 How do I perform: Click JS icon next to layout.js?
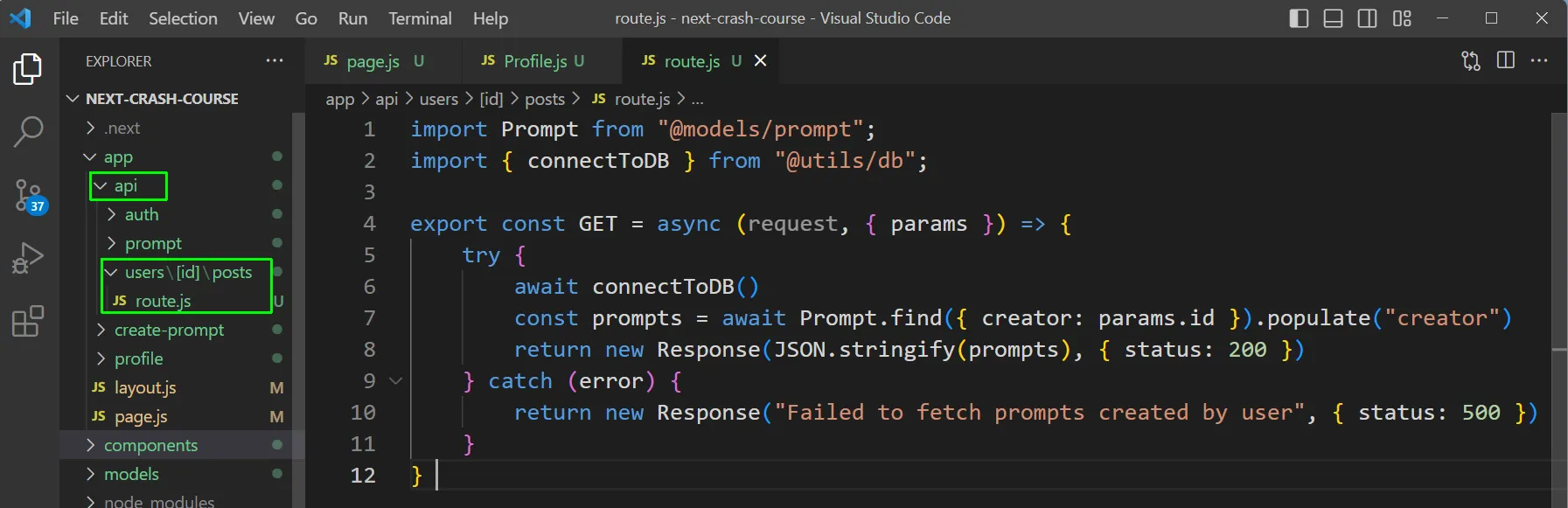[x=99, y=387]
